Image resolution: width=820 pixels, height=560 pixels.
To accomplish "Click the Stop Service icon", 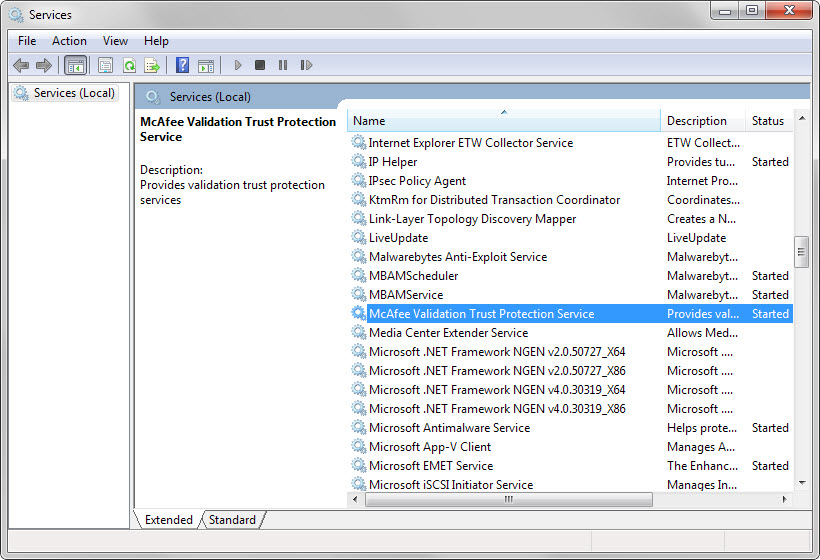I will (260, 65).
